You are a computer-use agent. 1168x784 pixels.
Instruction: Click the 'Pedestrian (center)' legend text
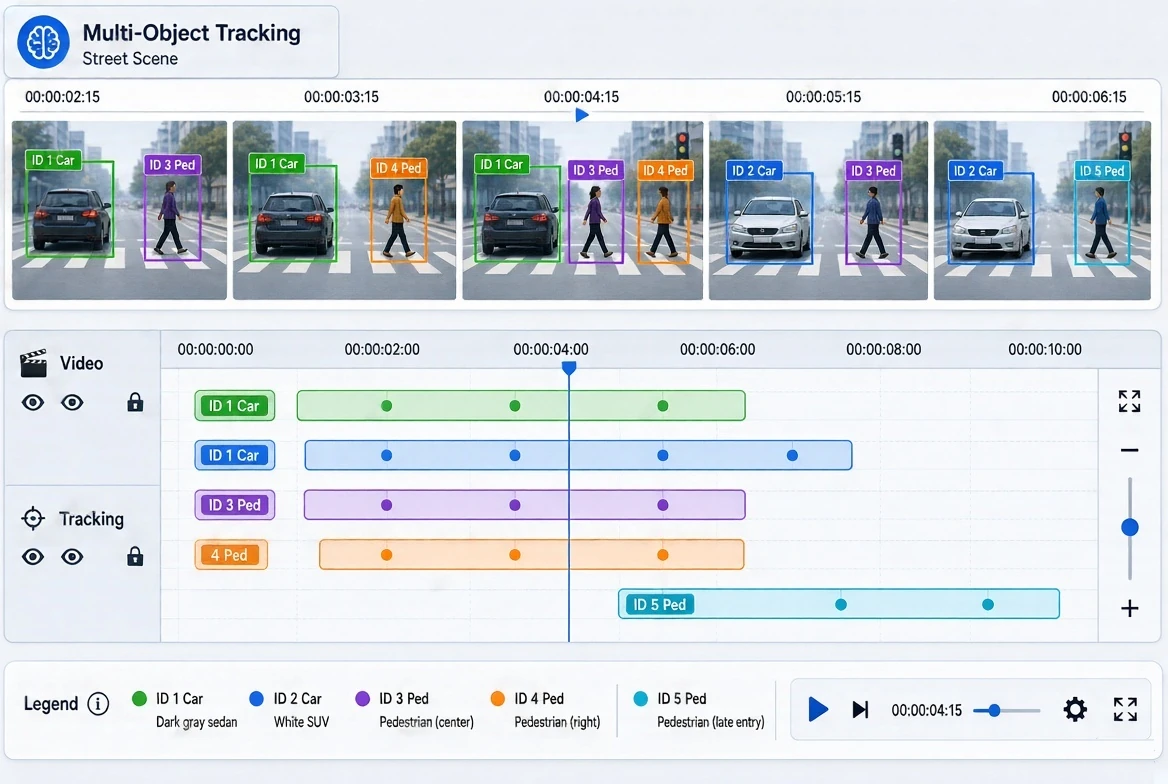point(426,722)
